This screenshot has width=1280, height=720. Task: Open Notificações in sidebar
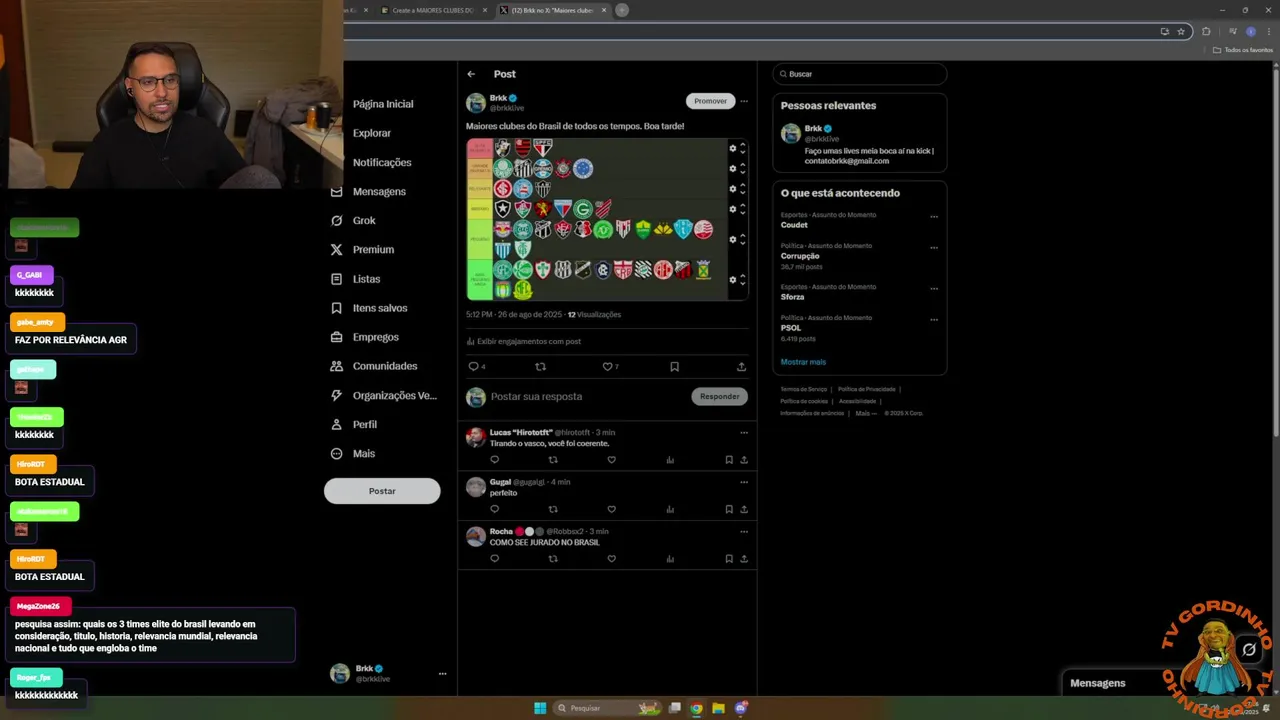click(382, 162)
